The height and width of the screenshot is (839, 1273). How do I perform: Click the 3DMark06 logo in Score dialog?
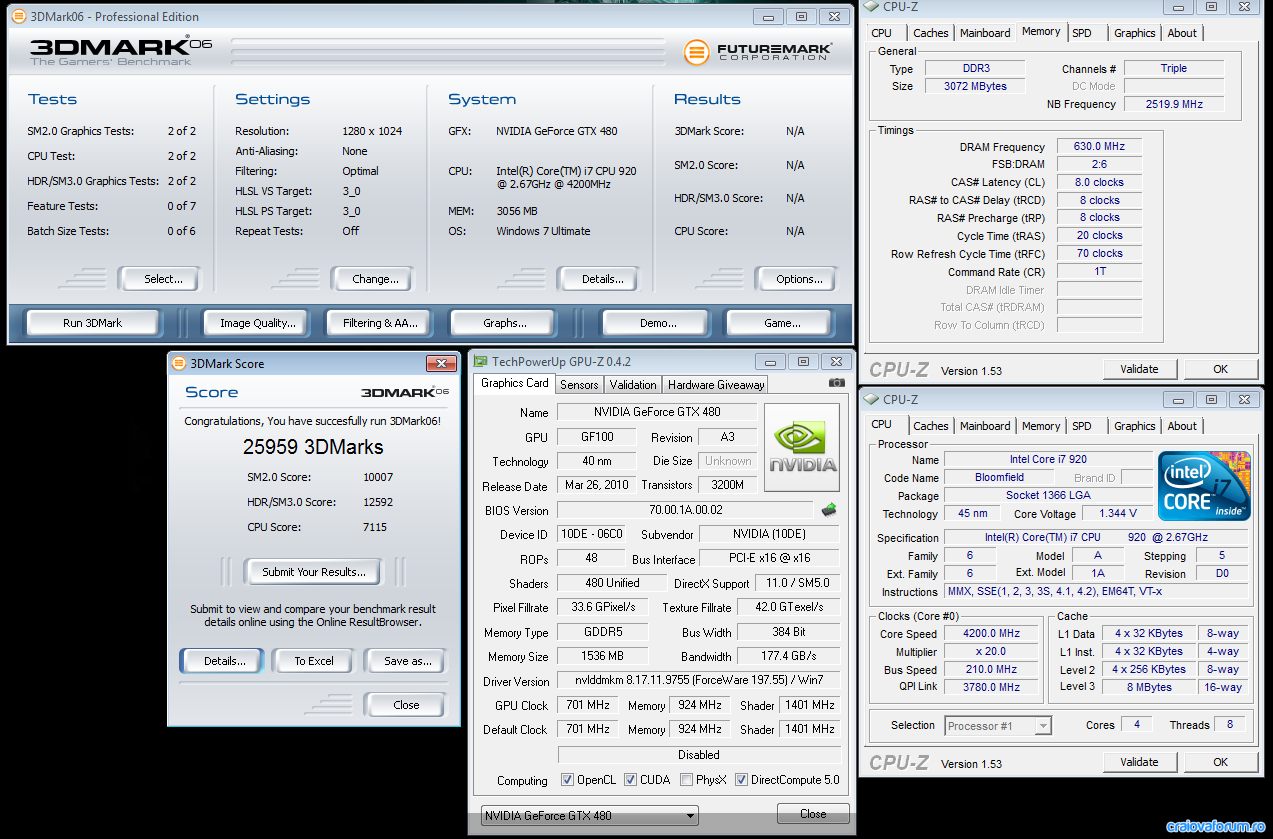405,392
